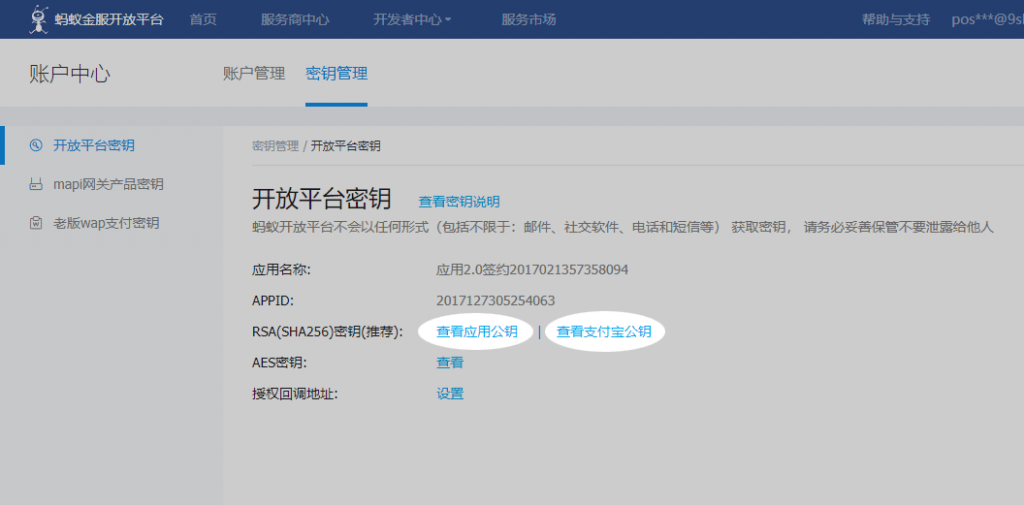Click the pos*** account name in header
This screenshot has width=1024, height=505.
[x=986, y=19]
